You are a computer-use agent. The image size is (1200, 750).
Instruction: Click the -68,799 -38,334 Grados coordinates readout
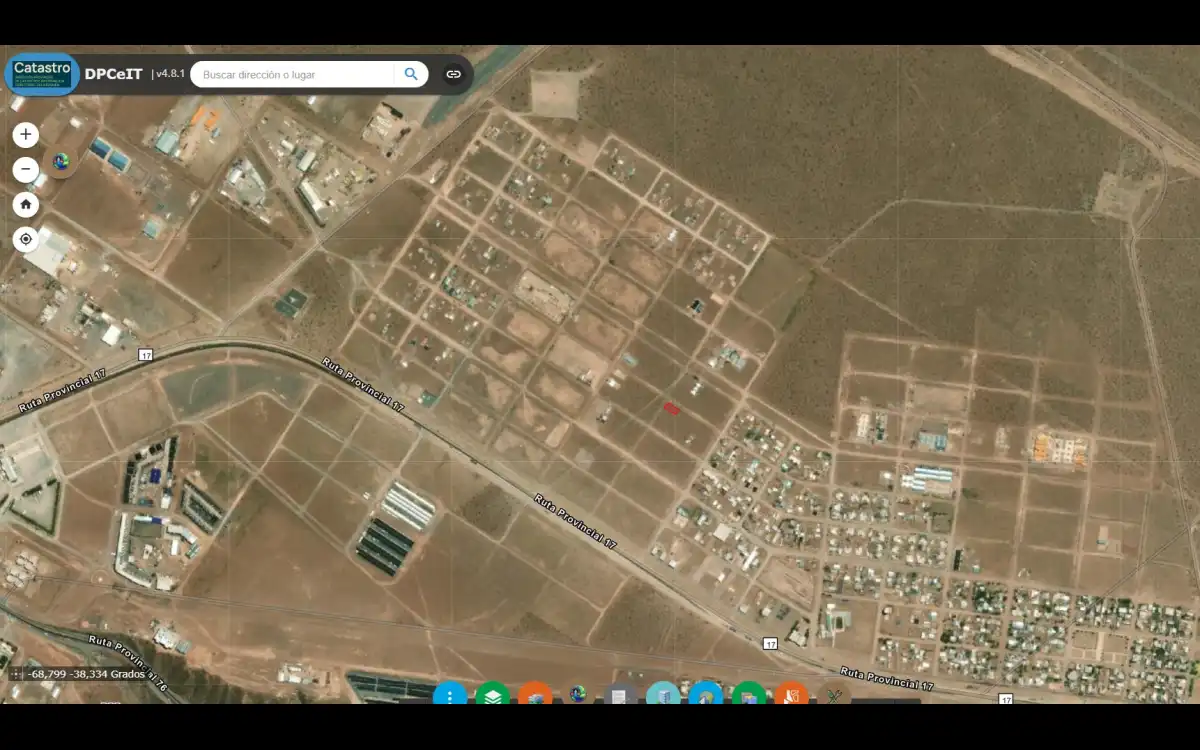(86, 674)
